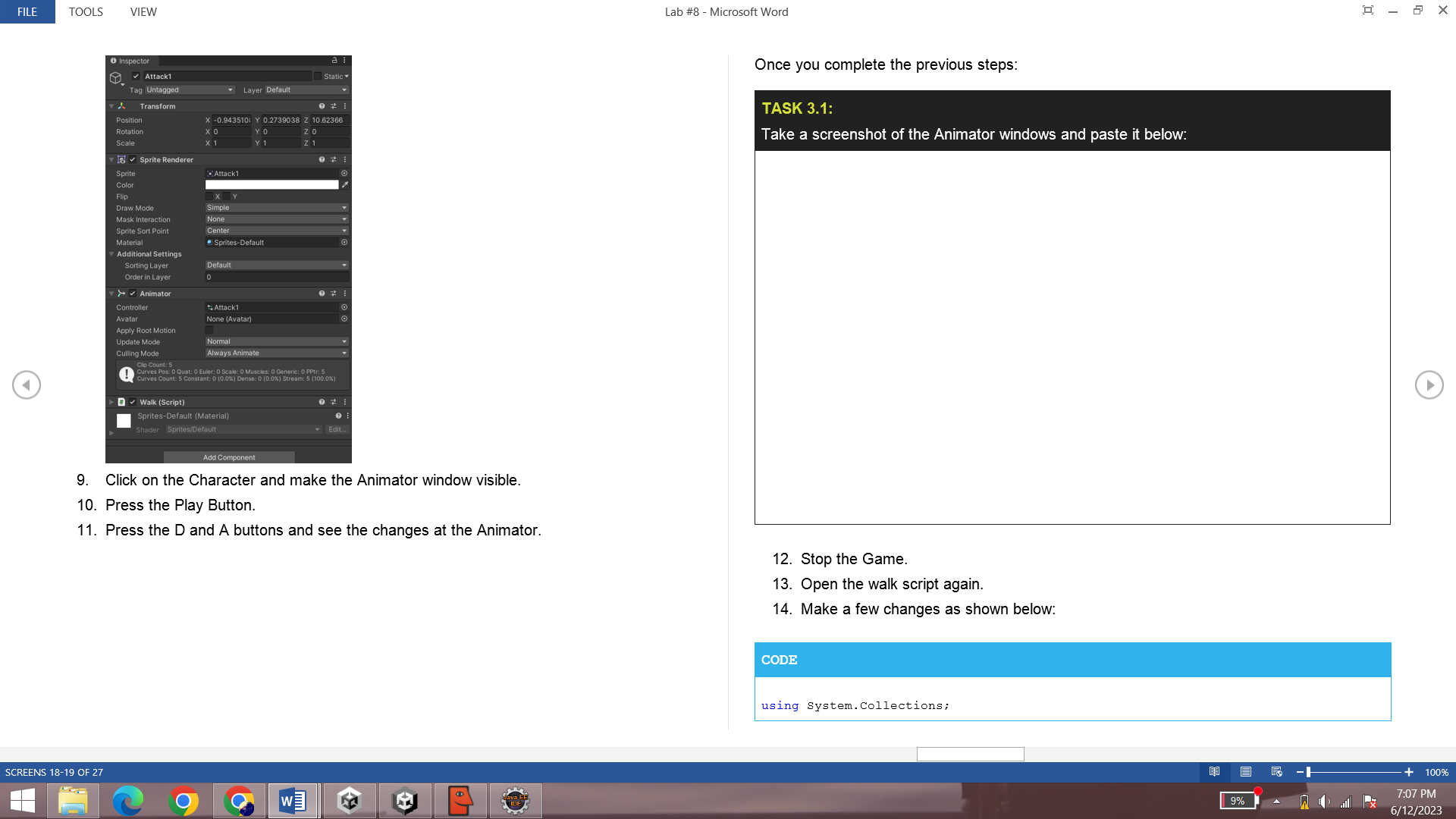Click the Add Component button
Image resolution: width=1456 pixels, height=819 pixels.
click(228, 457)
